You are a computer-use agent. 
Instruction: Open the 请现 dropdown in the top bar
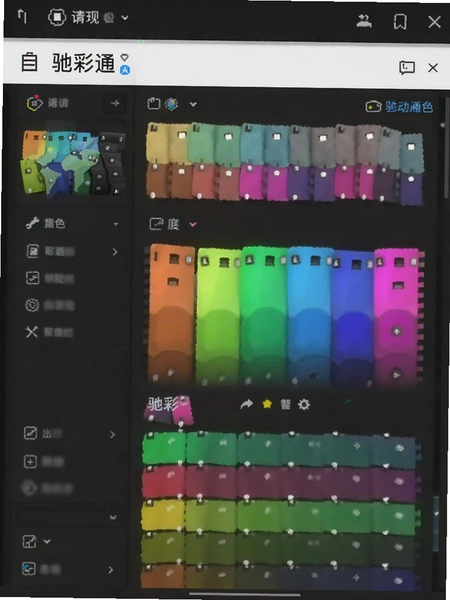(88, 18)
